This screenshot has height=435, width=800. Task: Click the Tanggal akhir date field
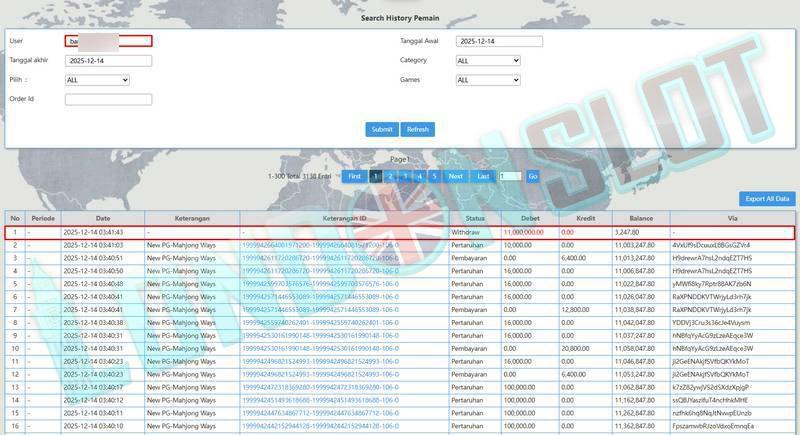point(108,60)
